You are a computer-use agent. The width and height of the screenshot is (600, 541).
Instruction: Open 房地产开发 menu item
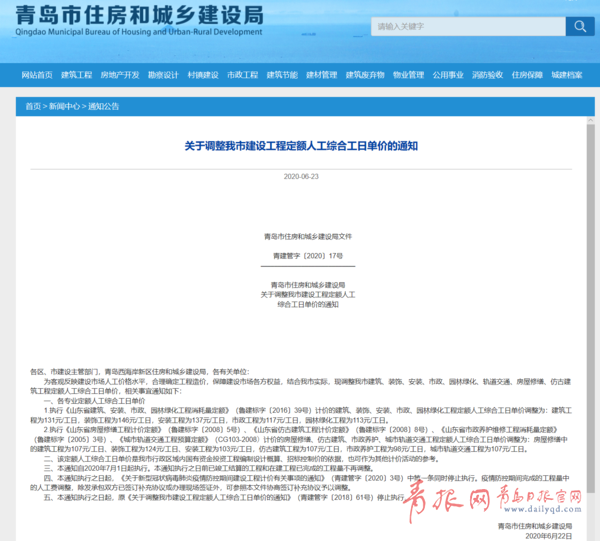tap(120, 75)
